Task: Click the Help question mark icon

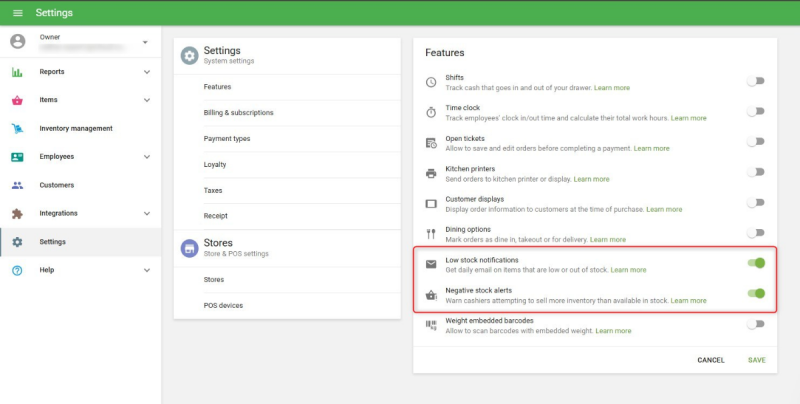Action: 17,270
